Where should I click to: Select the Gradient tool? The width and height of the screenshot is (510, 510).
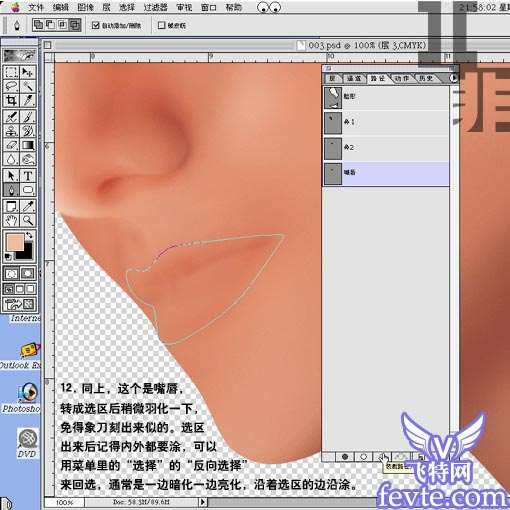pos(28,145)
